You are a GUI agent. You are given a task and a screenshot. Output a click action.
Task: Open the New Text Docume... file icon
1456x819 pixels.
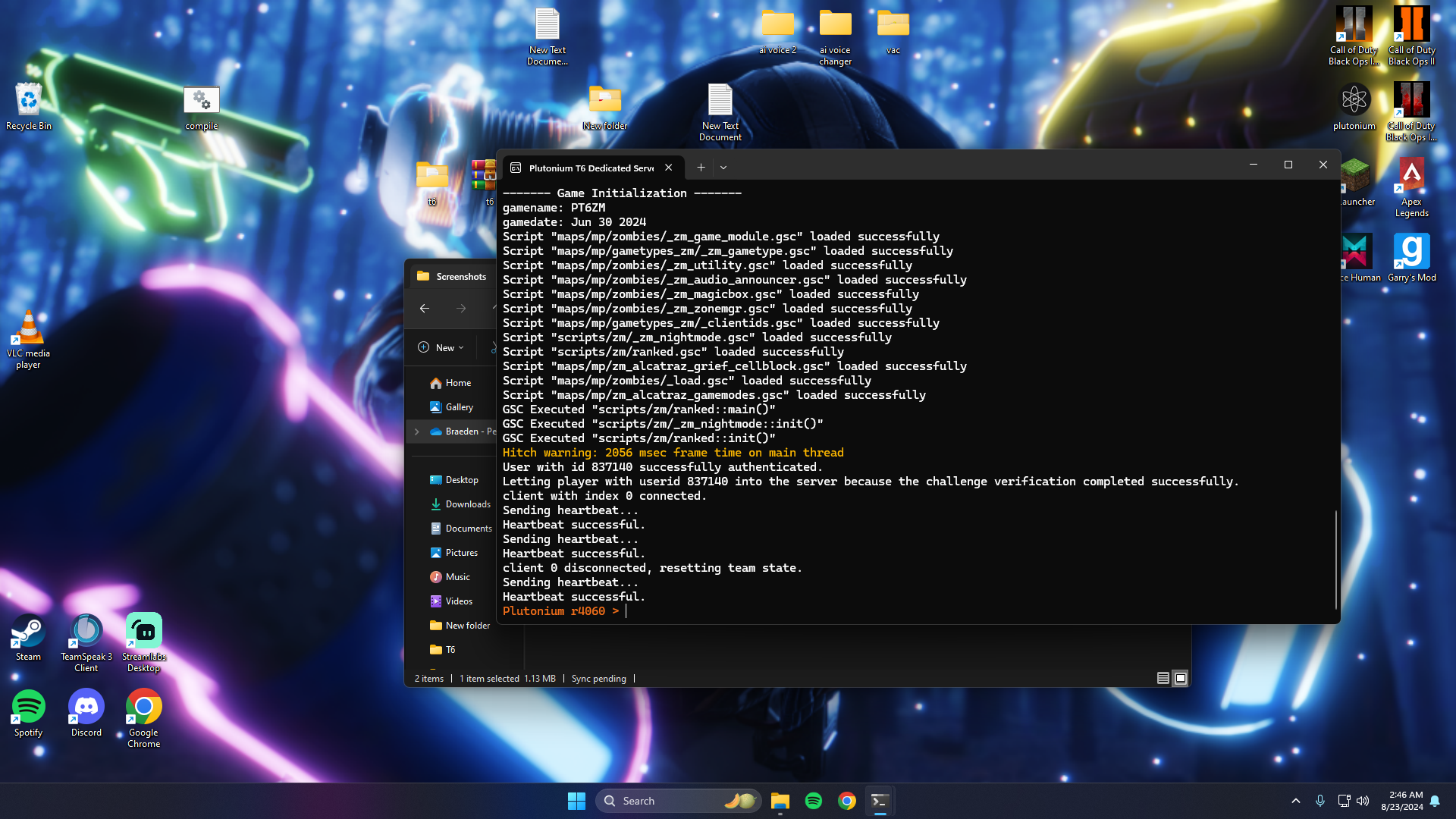coord(547,36)
